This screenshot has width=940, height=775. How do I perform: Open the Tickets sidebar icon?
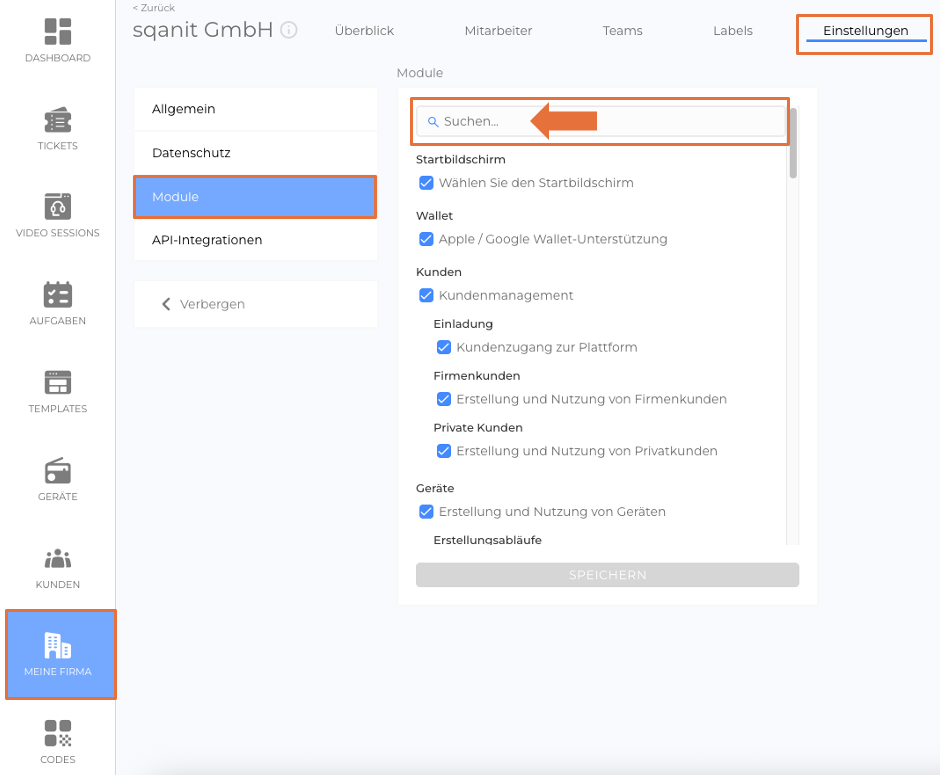click(x=58, y=120)
